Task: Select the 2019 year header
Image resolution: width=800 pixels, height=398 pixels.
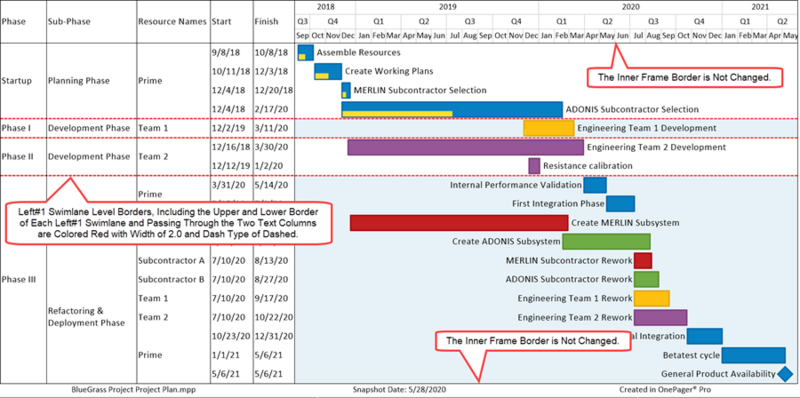Action: 447,7
